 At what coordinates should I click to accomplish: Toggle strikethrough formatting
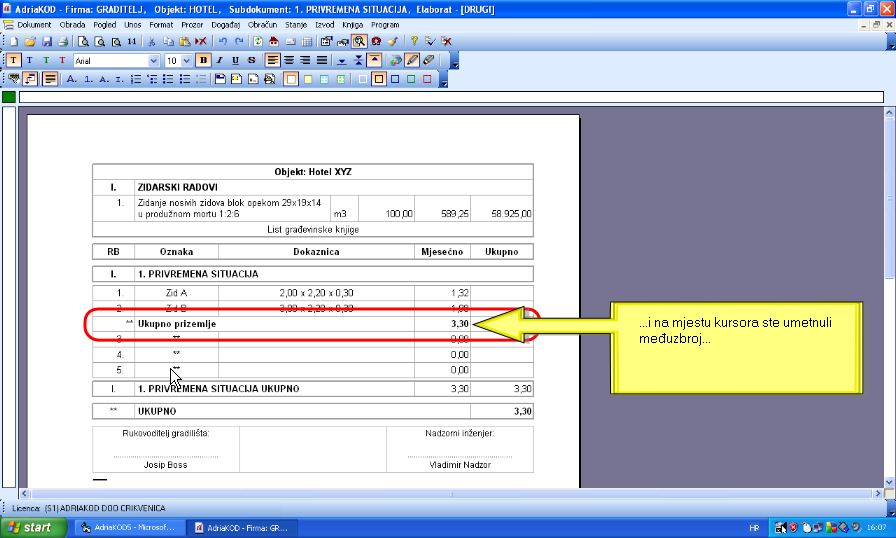tap(251, 60)
